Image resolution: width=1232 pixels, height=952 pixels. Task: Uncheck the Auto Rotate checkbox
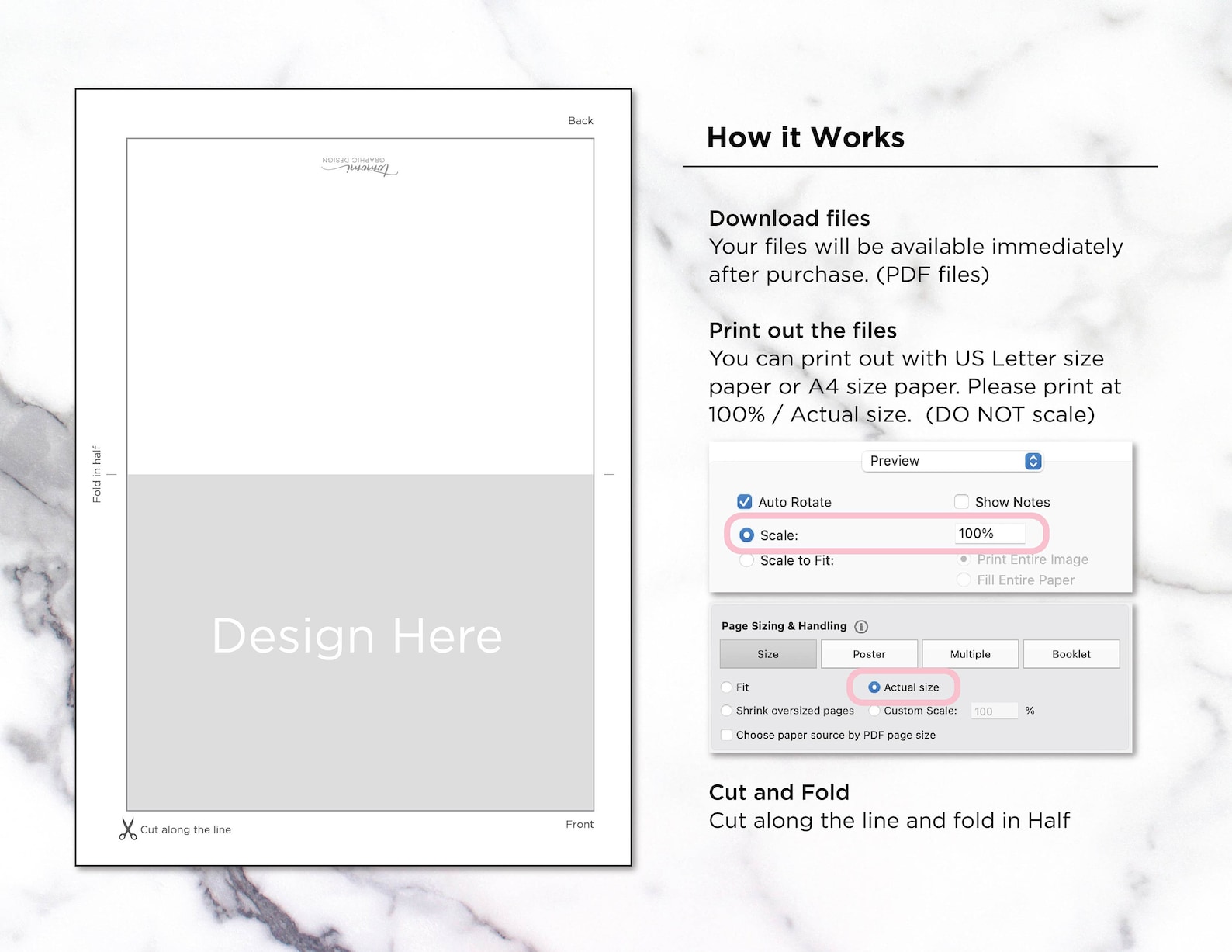point(744,502)
